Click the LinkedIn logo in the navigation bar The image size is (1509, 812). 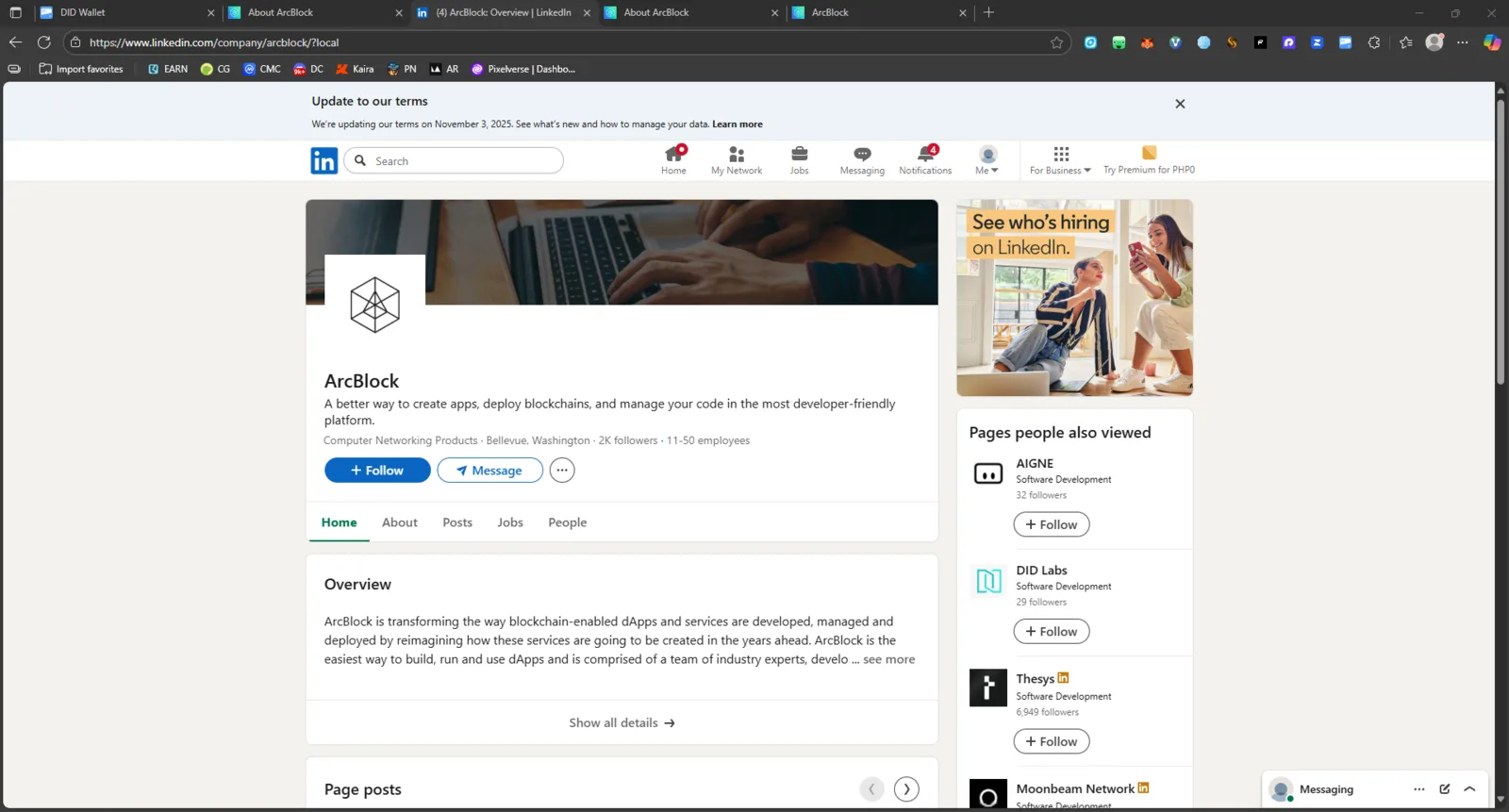coord(323,161)
